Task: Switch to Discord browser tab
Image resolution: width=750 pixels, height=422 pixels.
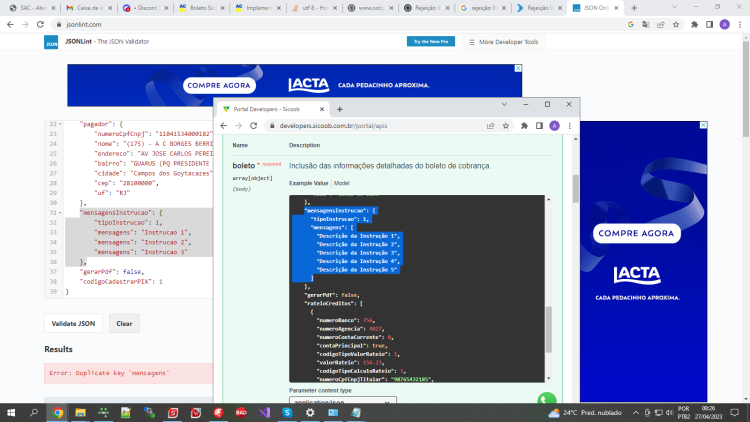Action: (x=143, y=8)
